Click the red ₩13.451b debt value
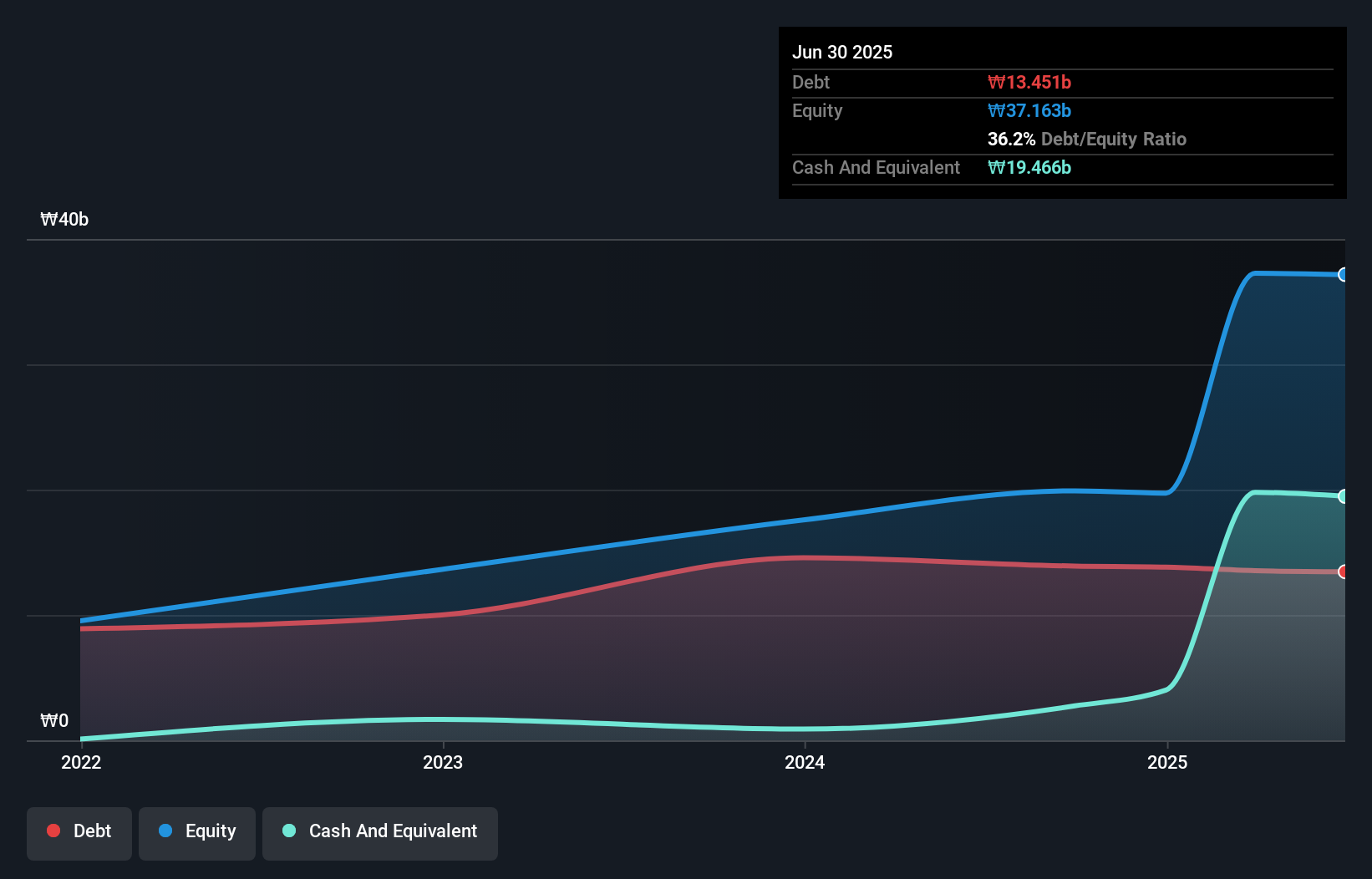 point(1029,82)
